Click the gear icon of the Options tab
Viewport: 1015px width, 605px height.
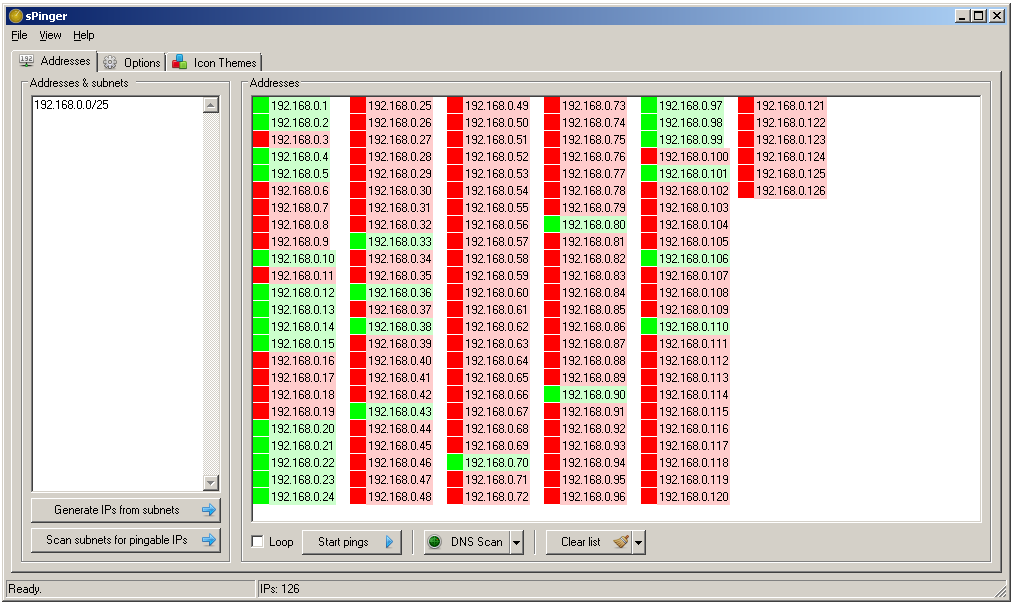[x=110, y=62]
